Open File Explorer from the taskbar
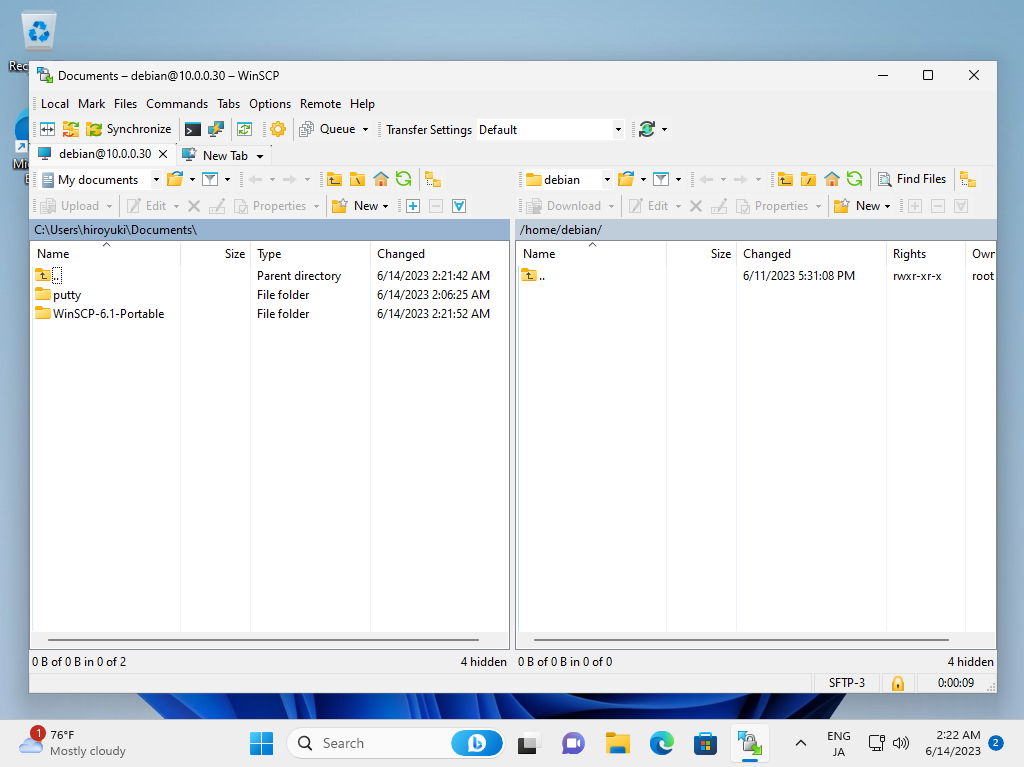 (x=617, y=743)
